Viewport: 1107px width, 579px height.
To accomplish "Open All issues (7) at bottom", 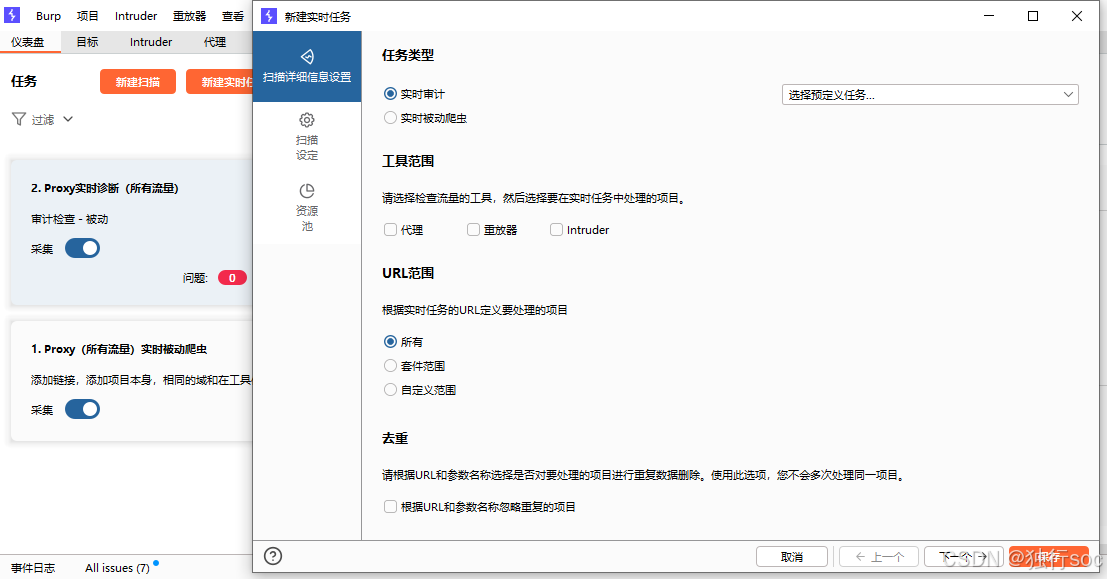I will (x=117, y=568).
